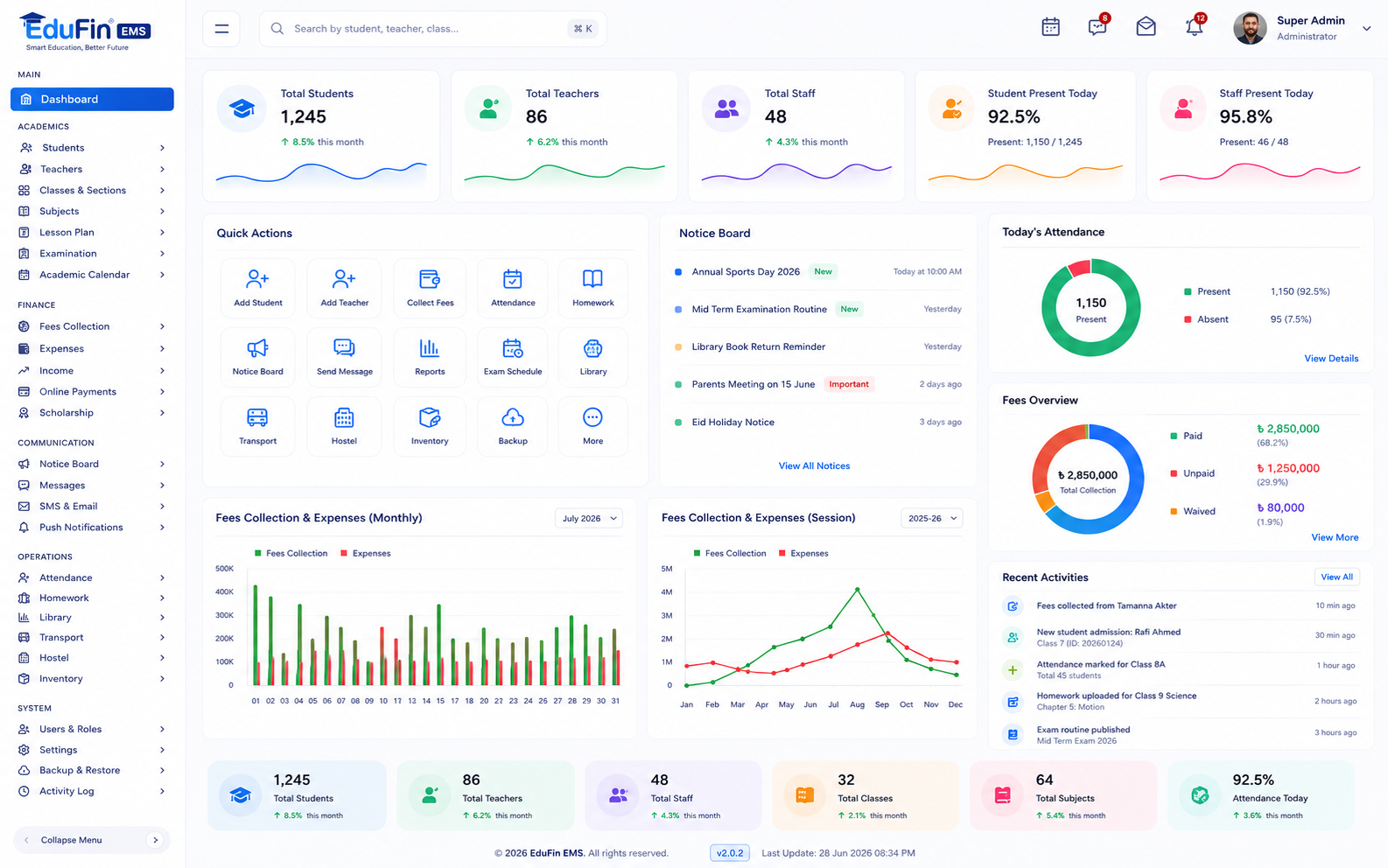Viewport: 1388px width, 868px height.
Task: Open Notice Board quick action megaphone
Action: [x=258, y=357]
